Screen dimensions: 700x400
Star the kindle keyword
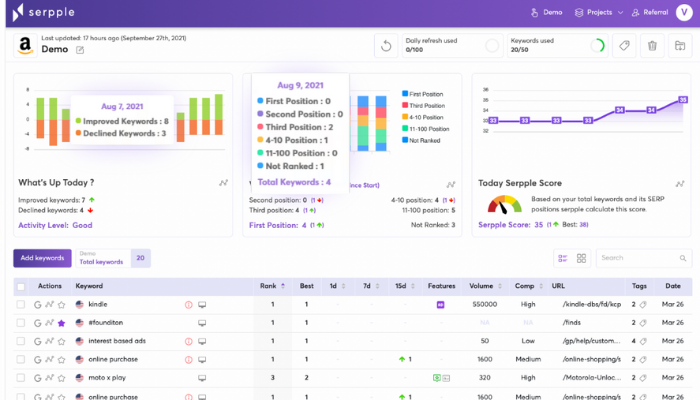61,304
